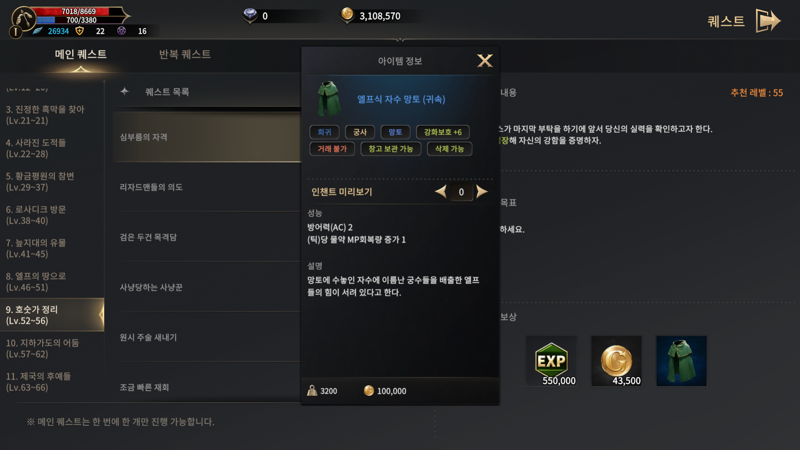Click the cloak icon in item info
Screen dimensions: 800x450
tap(329, 98)
